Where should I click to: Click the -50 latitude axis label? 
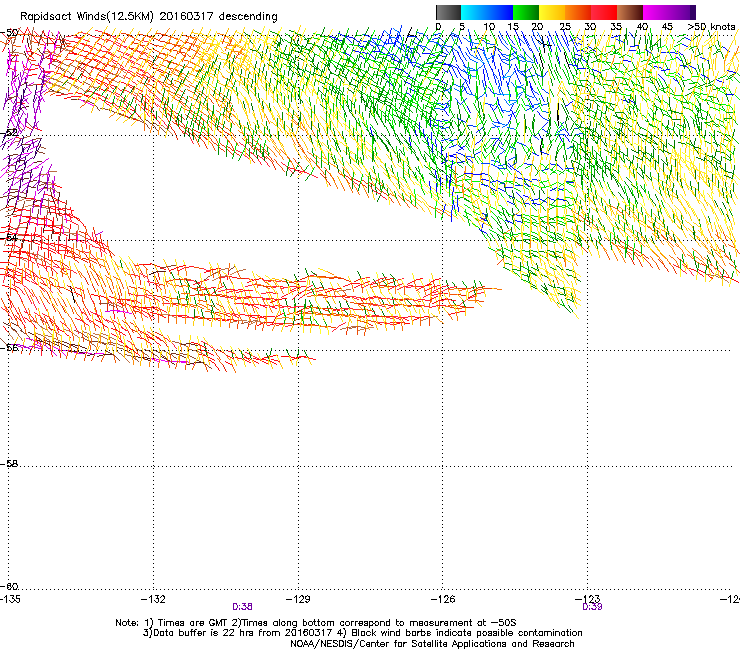click(x=9, y=33)
